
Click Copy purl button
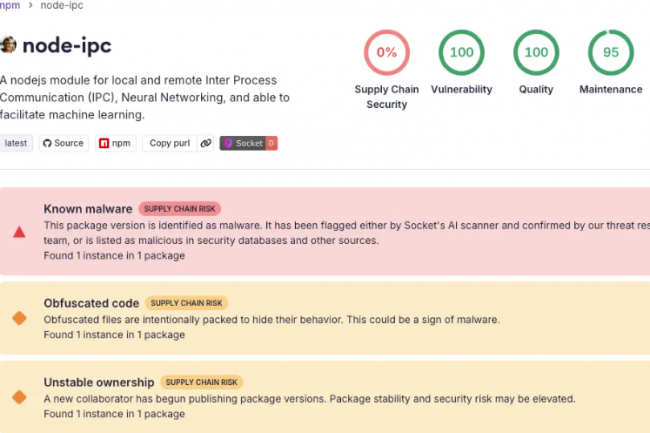(170, 143)
